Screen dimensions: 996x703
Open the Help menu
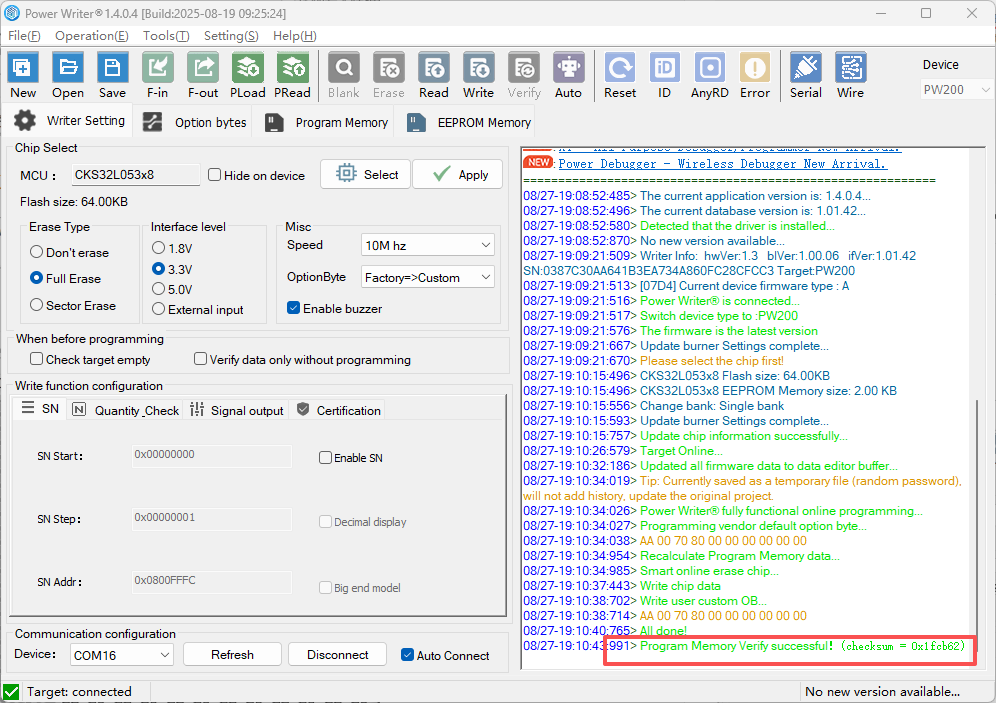pyautogui.click(x=295, y=36)
